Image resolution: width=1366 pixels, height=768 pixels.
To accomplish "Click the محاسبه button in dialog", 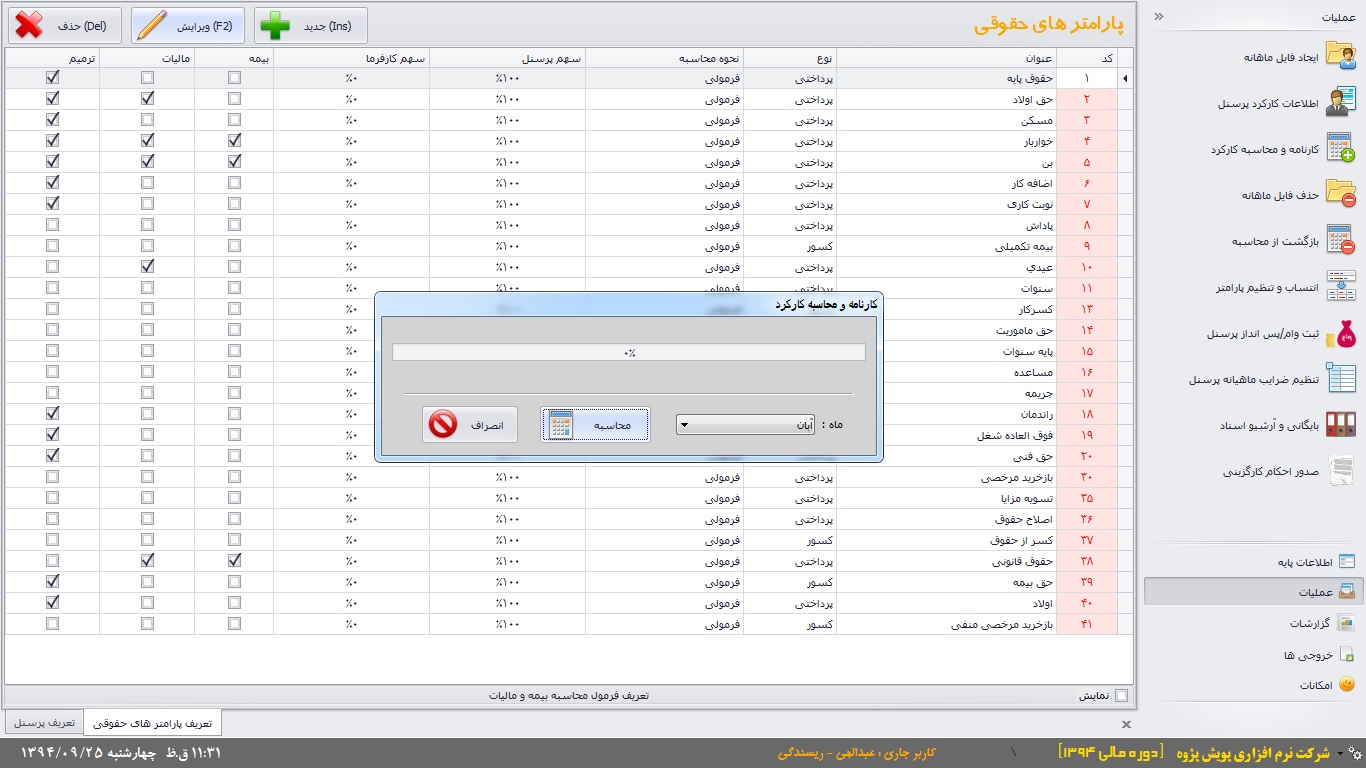I will (595, 425).
